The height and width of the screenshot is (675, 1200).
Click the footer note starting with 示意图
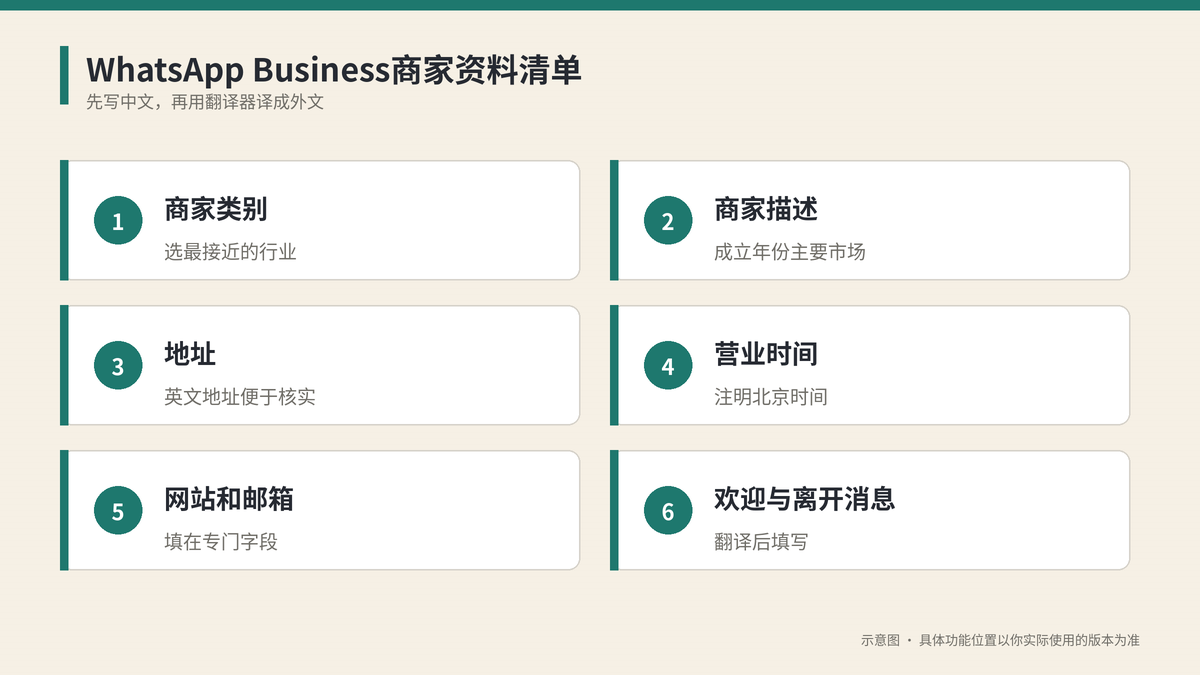tap(1000, 640)
